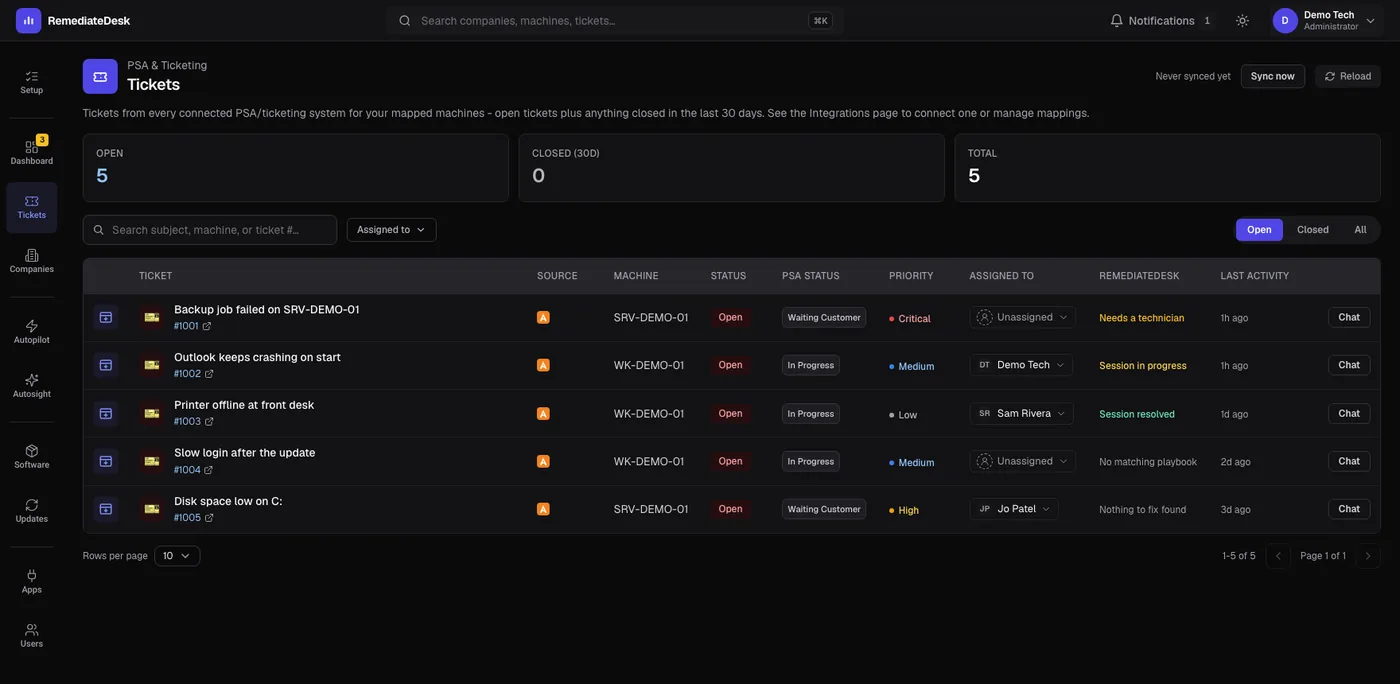This screenshot has height=684, width=1400.
Task: Open Chat for Printer offline ticket
Action: pyautogui.click(x=1349, y=413)
